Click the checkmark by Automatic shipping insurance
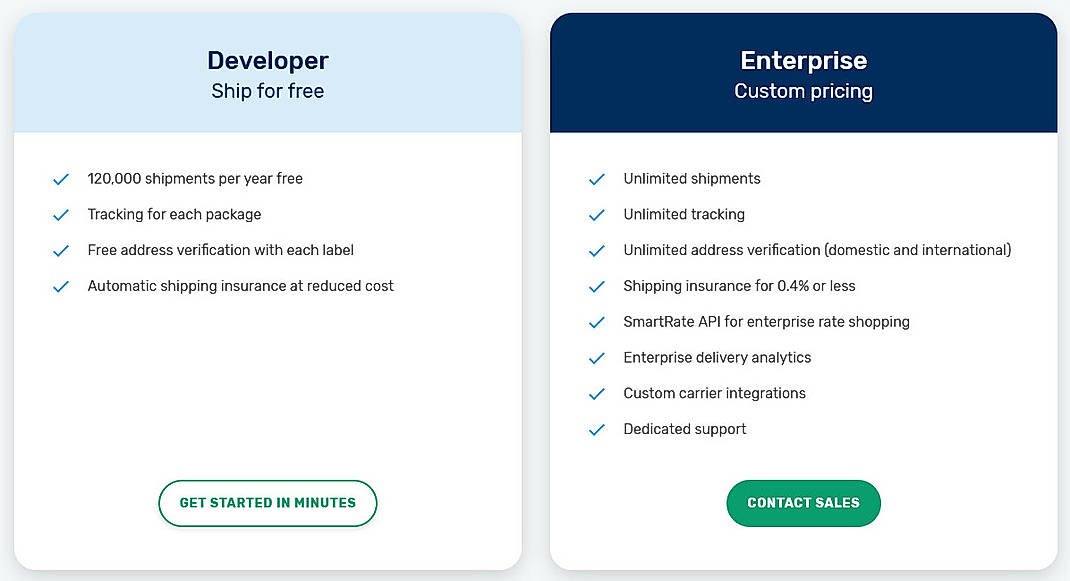 (x=61, y=286)
